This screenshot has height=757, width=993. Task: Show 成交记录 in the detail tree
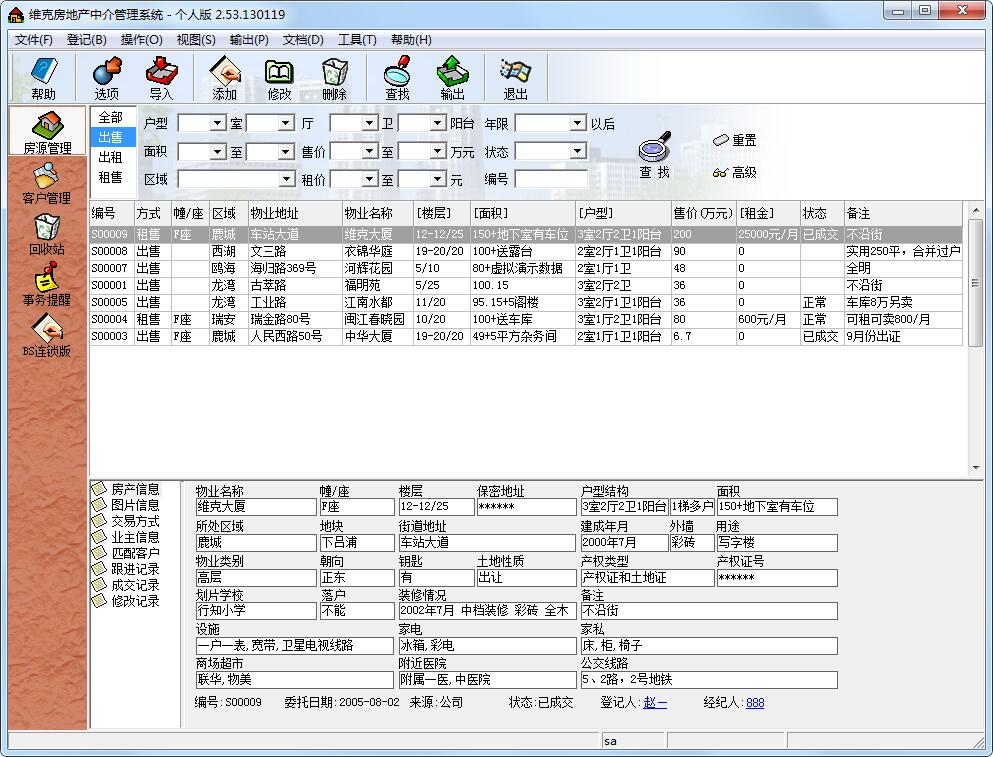click(x=127, y=585)
